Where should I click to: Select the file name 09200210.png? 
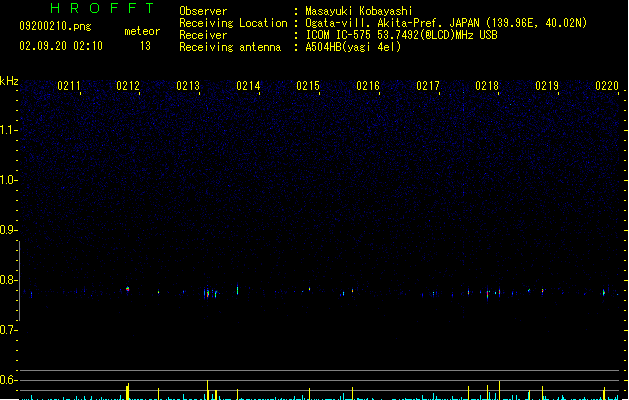[55, 26]
